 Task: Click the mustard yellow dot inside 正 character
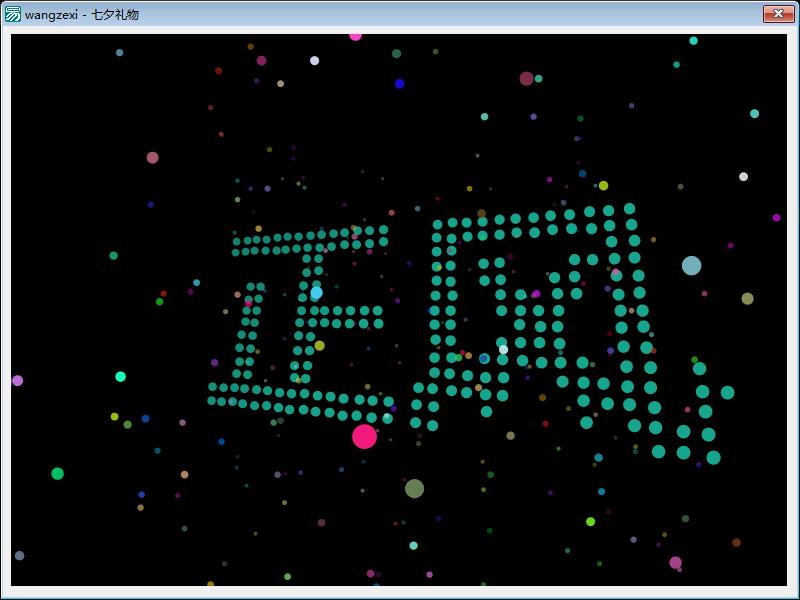319,346
